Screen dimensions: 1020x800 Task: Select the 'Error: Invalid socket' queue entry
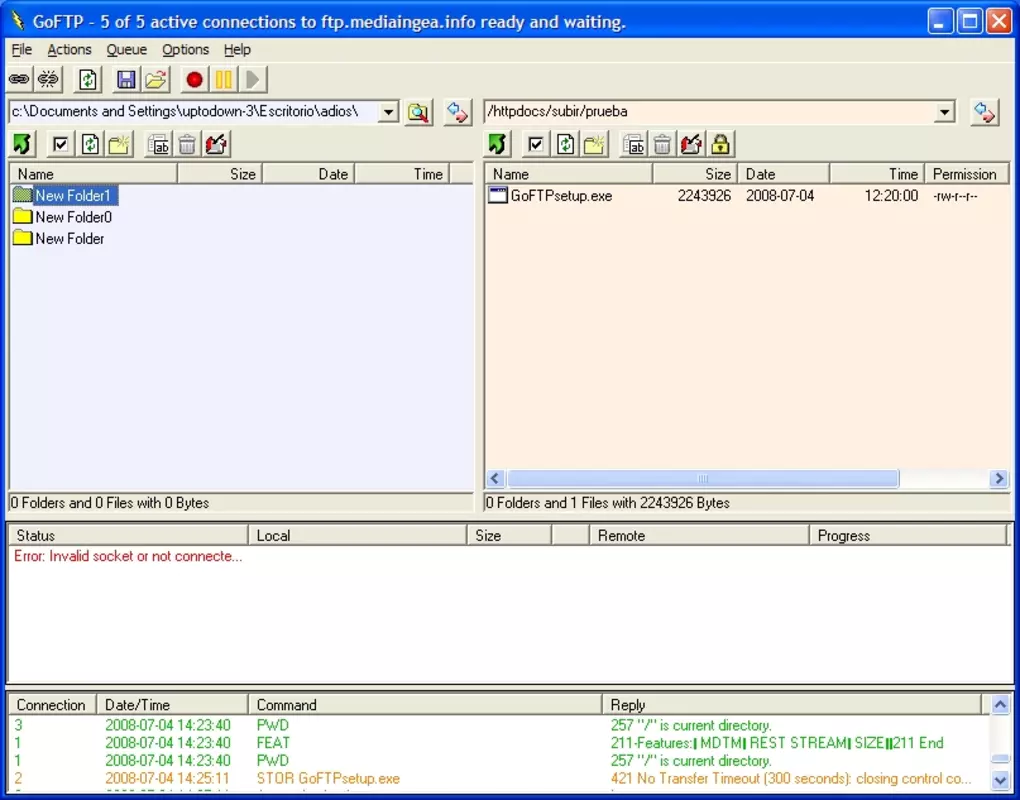click(128, 556)
